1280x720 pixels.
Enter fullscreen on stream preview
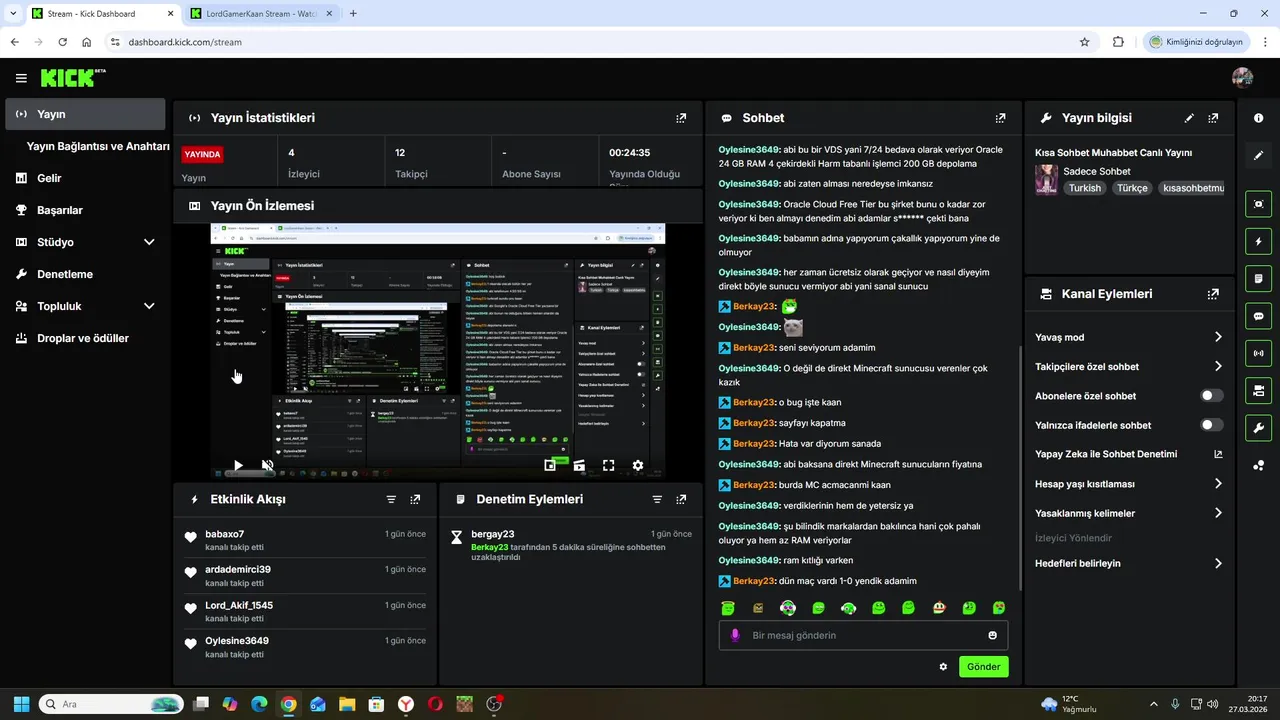coord(608,465)
